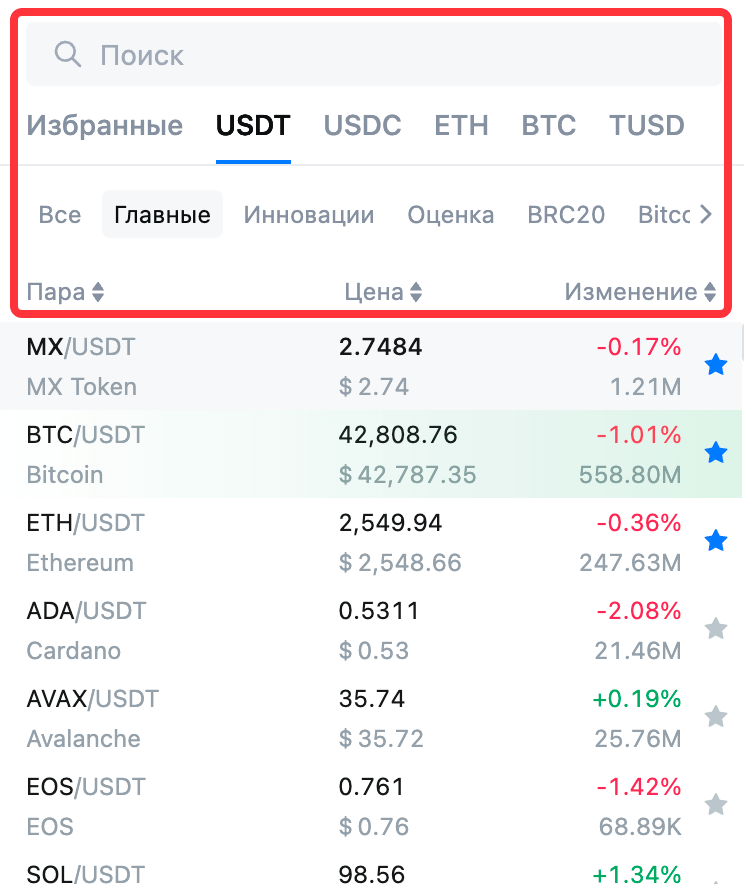Screen dimensions: 744x884
Task: Toggle the BTC/USDT favorite star
Action: (x=716, y=452)
